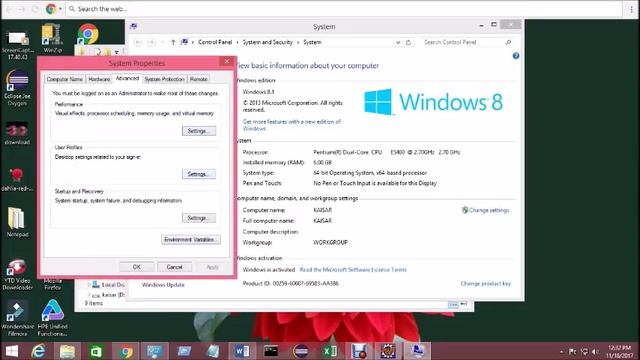
Task: Launch Google Chrome from desktop shortcut
Action: 88,34
